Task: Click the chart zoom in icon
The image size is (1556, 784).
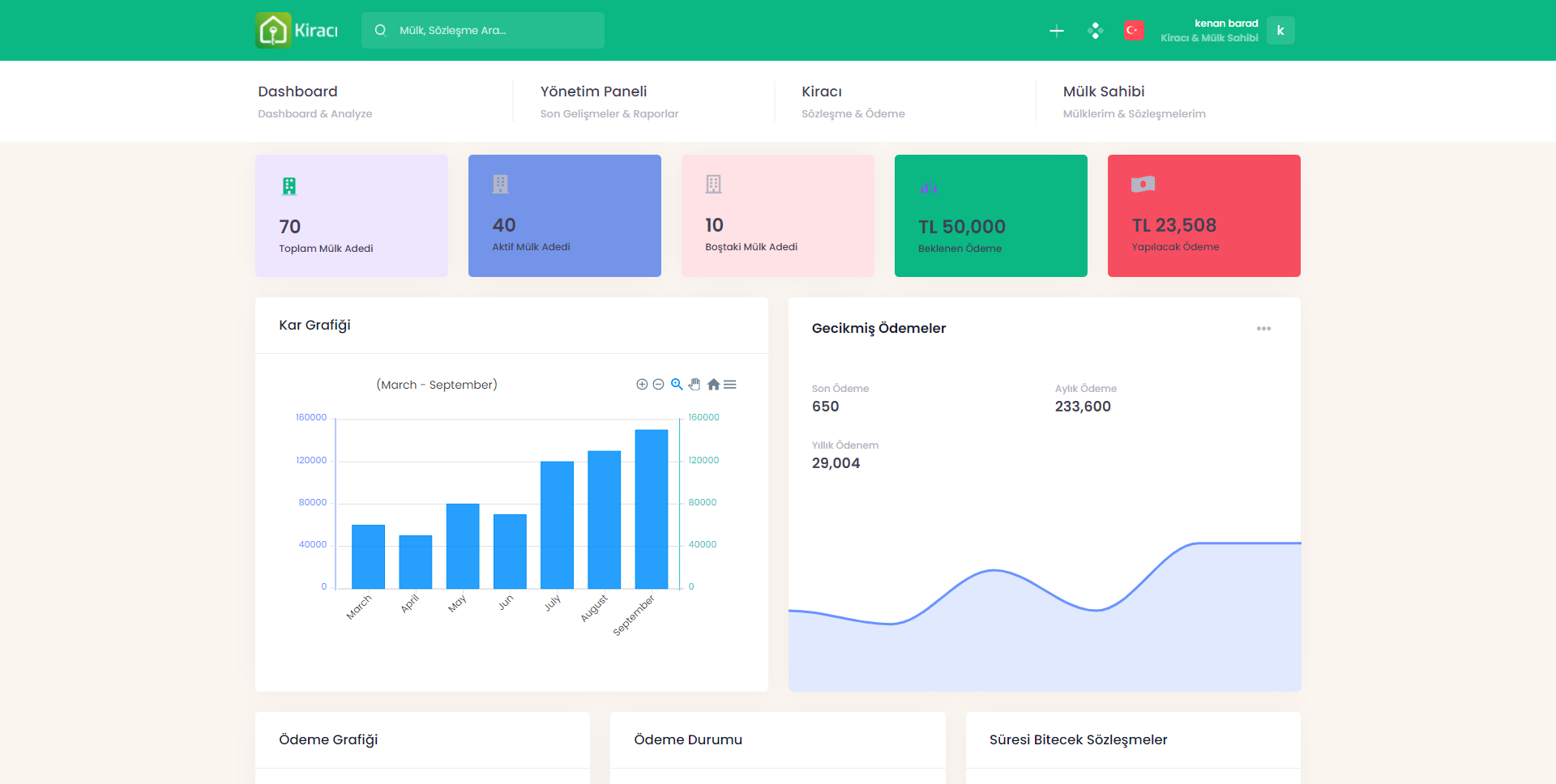Action: [x=642, y=385]
